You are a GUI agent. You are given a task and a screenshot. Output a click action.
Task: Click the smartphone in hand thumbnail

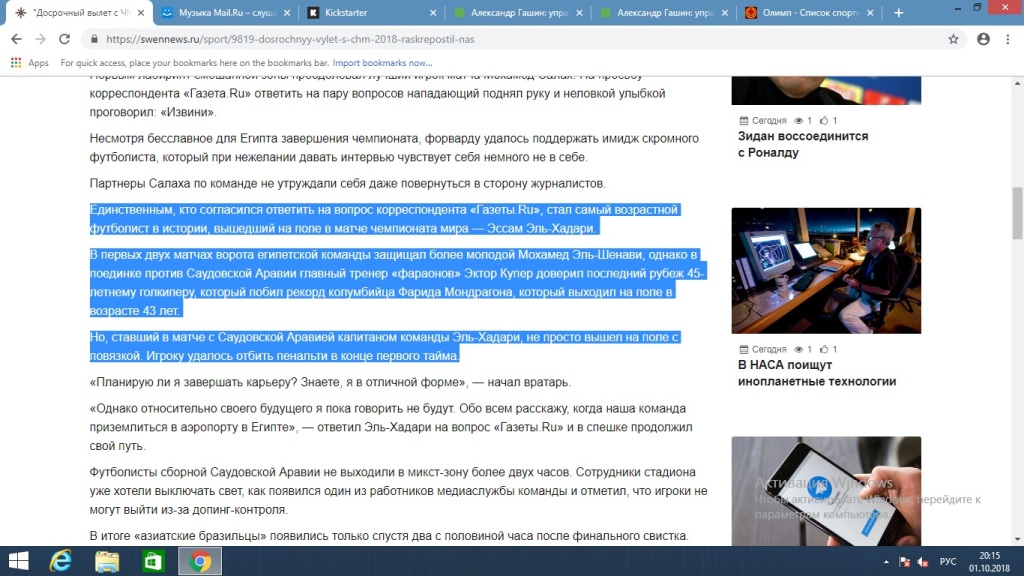[x=826, y=491]
